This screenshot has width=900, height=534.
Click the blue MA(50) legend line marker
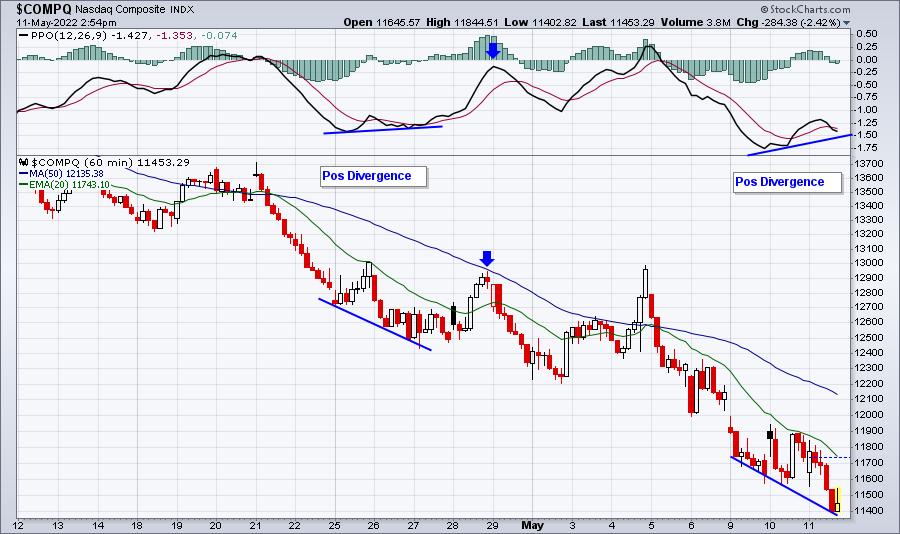[24, 173]
